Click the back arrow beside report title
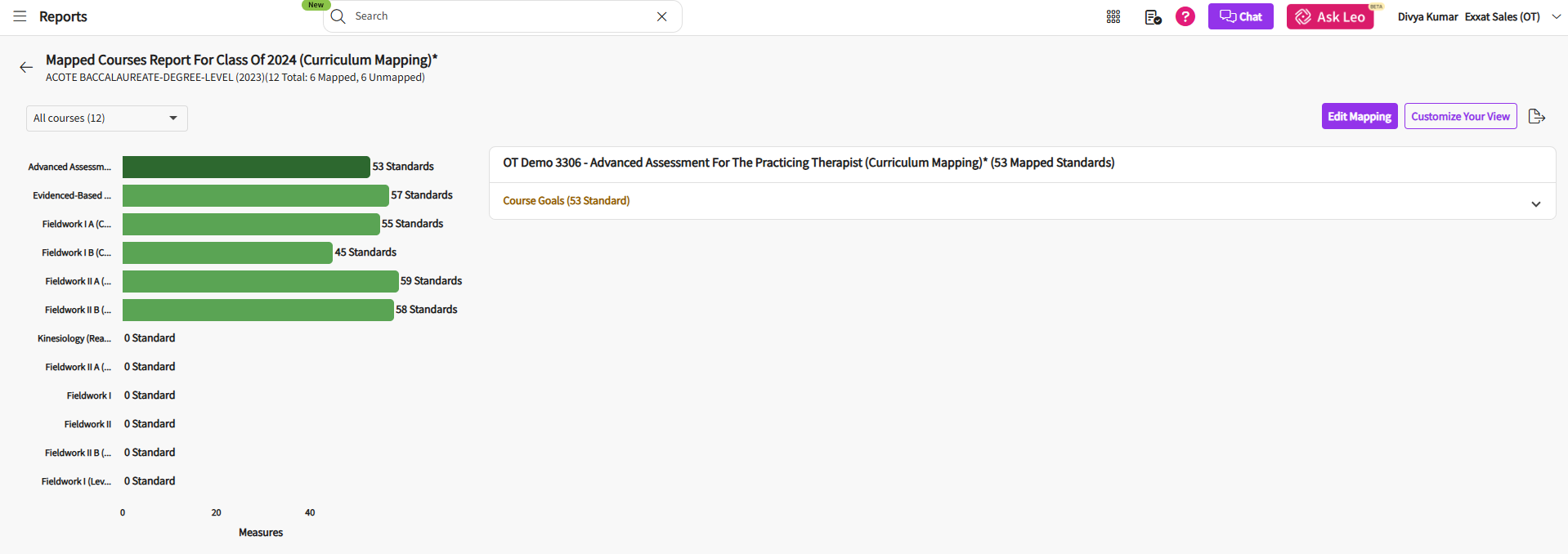Viewport: 1568px width, 554px height. [26, 68]
